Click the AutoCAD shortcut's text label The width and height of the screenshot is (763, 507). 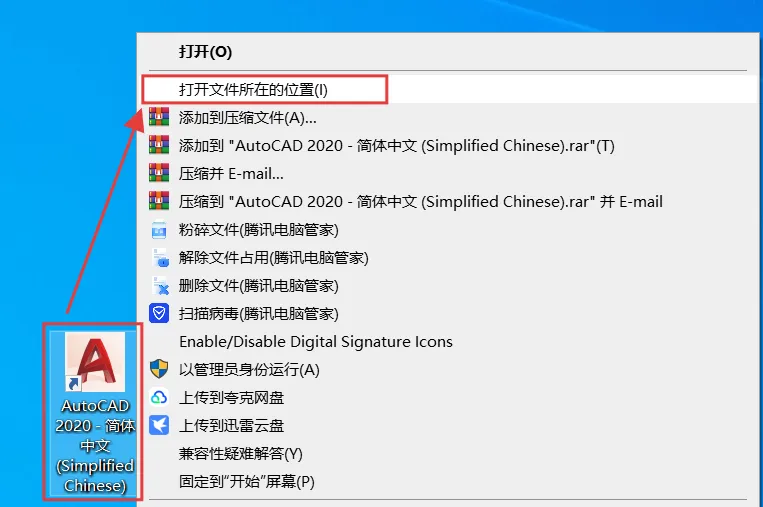95,446
